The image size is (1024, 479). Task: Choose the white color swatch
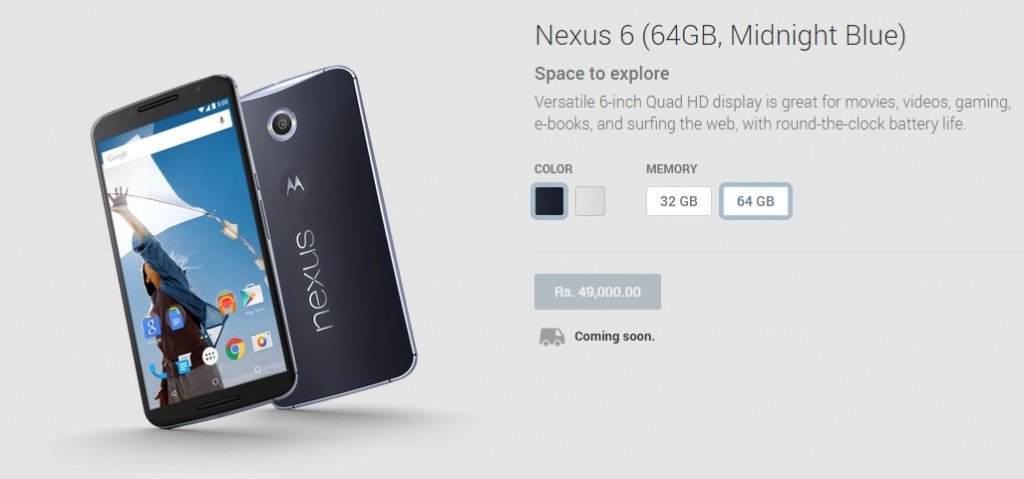tap(590, 201)
